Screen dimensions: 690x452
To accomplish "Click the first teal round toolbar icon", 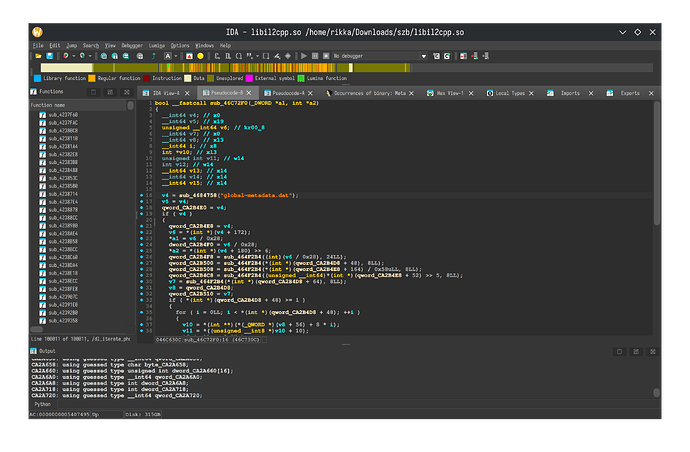I will (103, 56).
